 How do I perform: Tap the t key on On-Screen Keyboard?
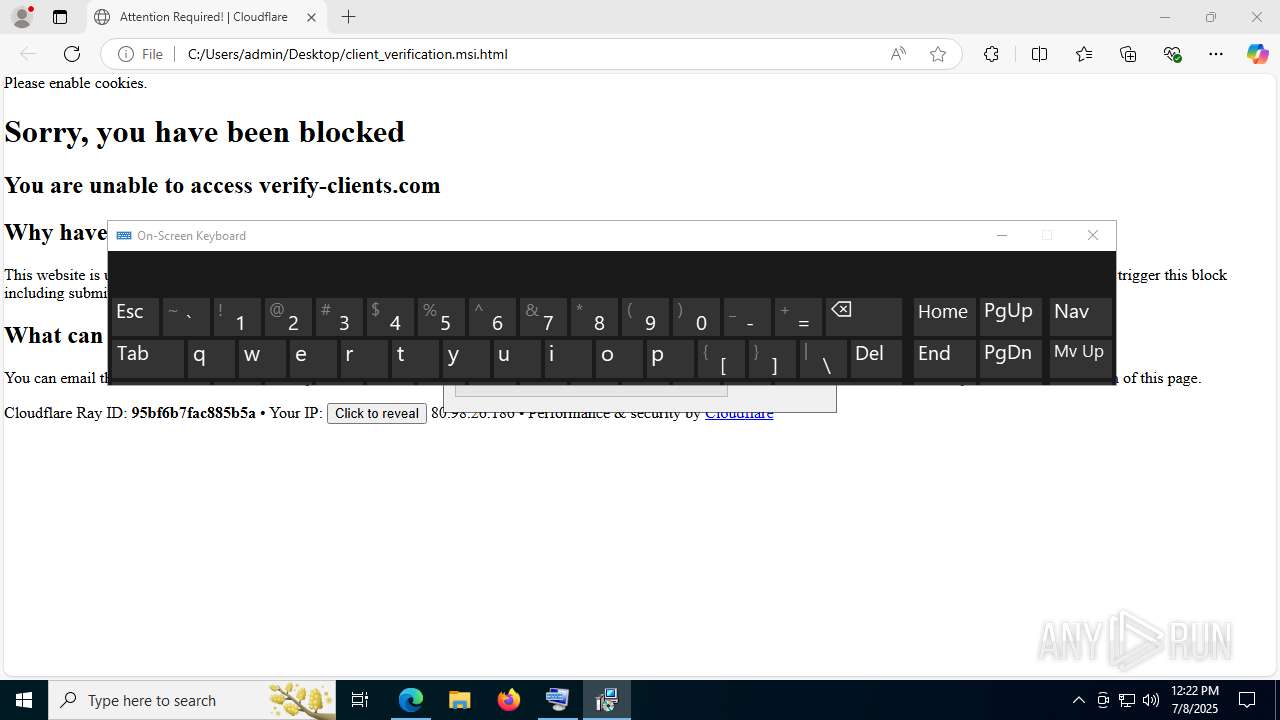pyautogui.click(x=415, y=358)
